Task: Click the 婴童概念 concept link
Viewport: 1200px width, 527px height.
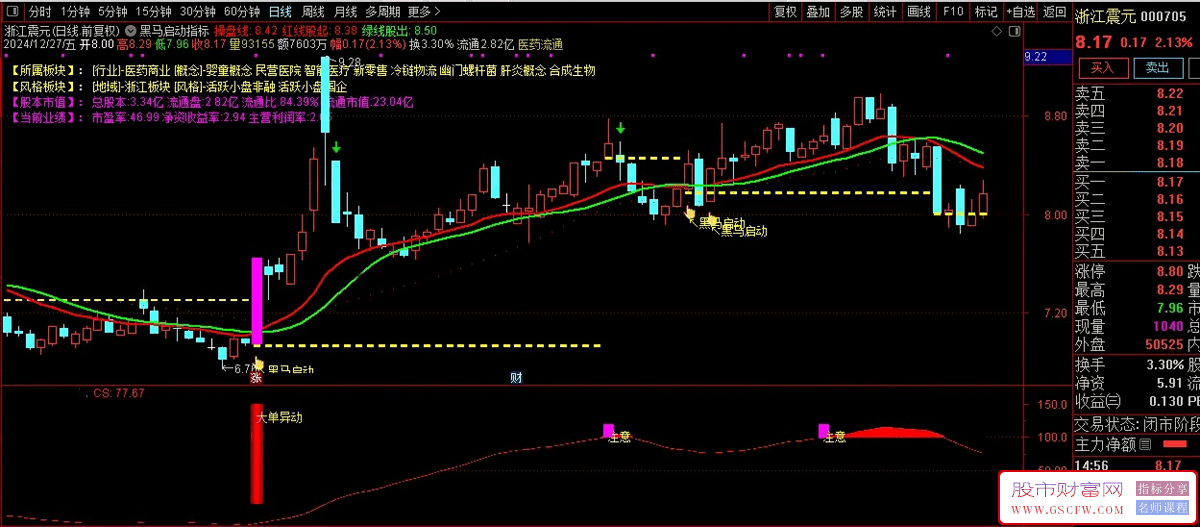Action: (x=229, y=71)
